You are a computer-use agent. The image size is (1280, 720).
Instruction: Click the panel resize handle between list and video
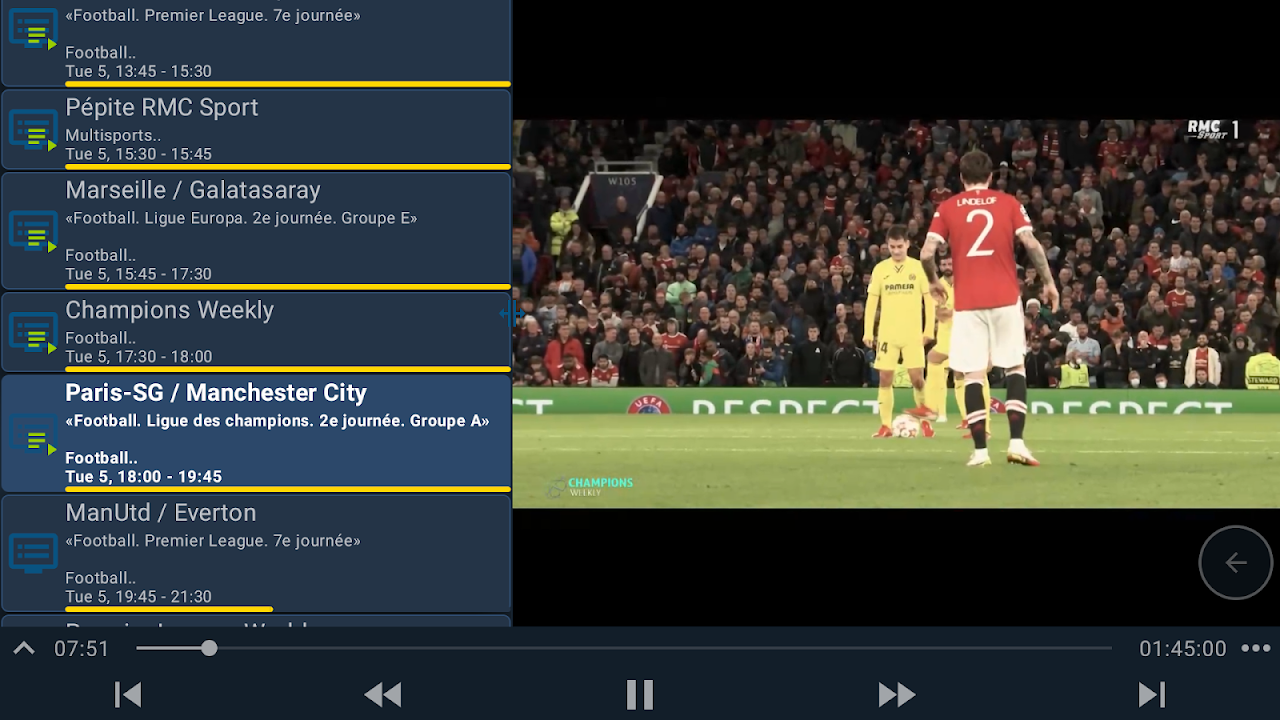tap(512, 313)
